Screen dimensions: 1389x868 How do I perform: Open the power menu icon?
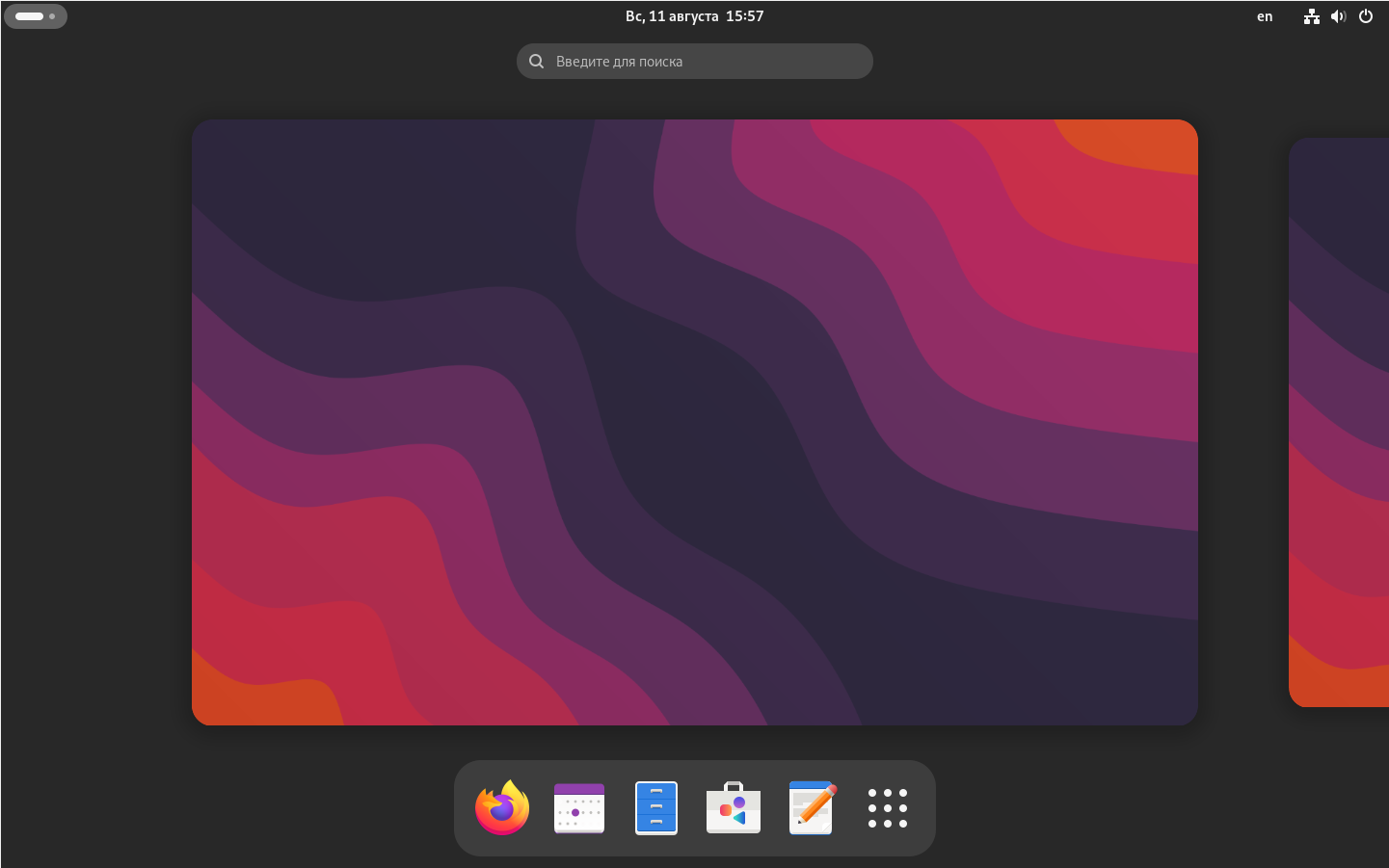pos(1366,16)
